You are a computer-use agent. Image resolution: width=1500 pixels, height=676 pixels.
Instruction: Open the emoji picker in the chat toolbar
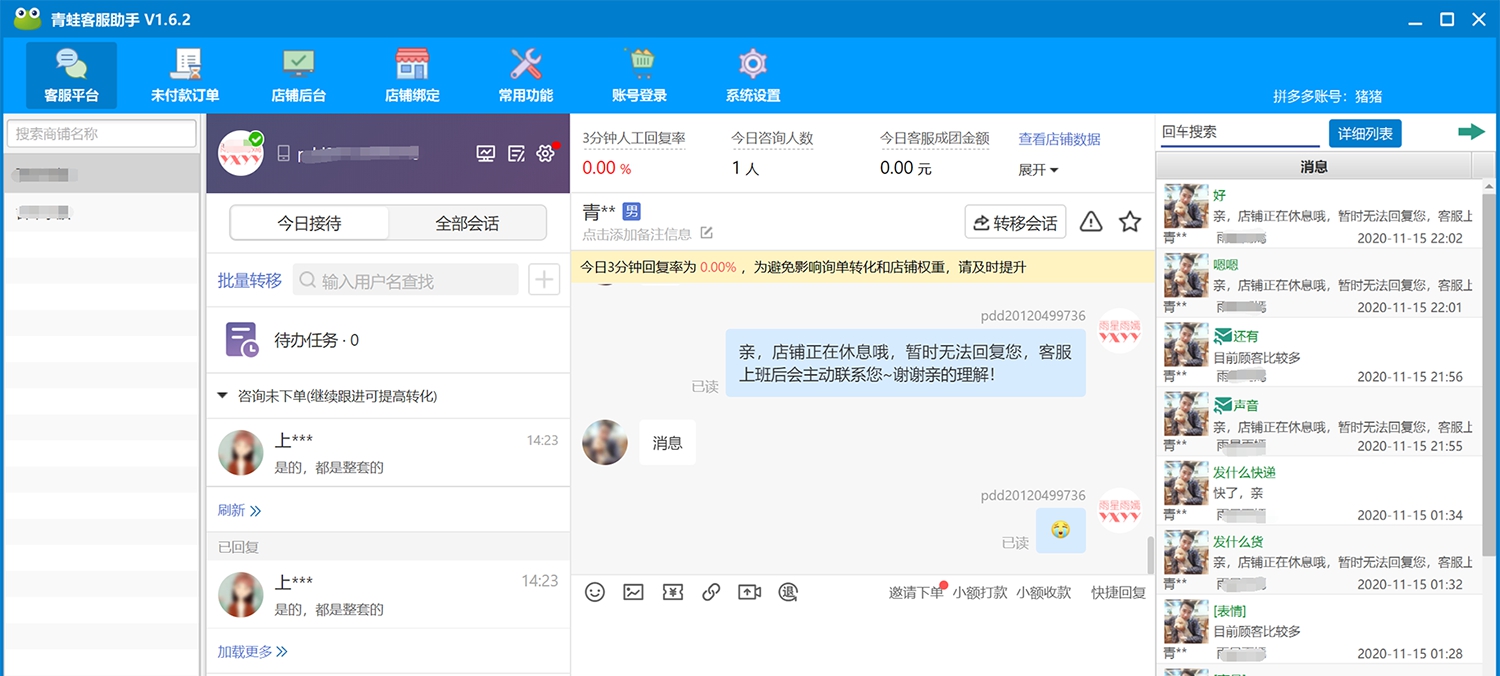pyautogui.click(x=595, y=591)
